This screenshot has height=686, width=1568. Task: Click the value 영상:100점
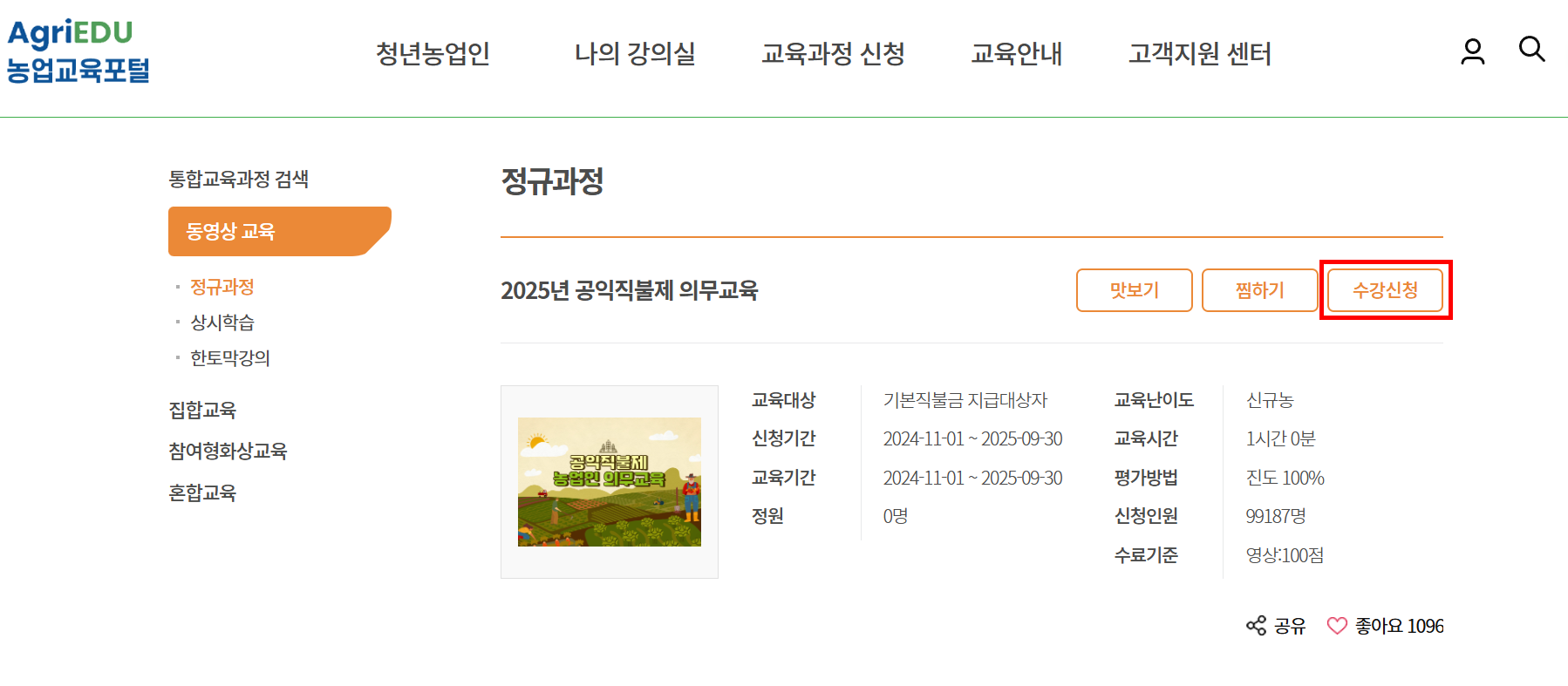click(1285, 555)
